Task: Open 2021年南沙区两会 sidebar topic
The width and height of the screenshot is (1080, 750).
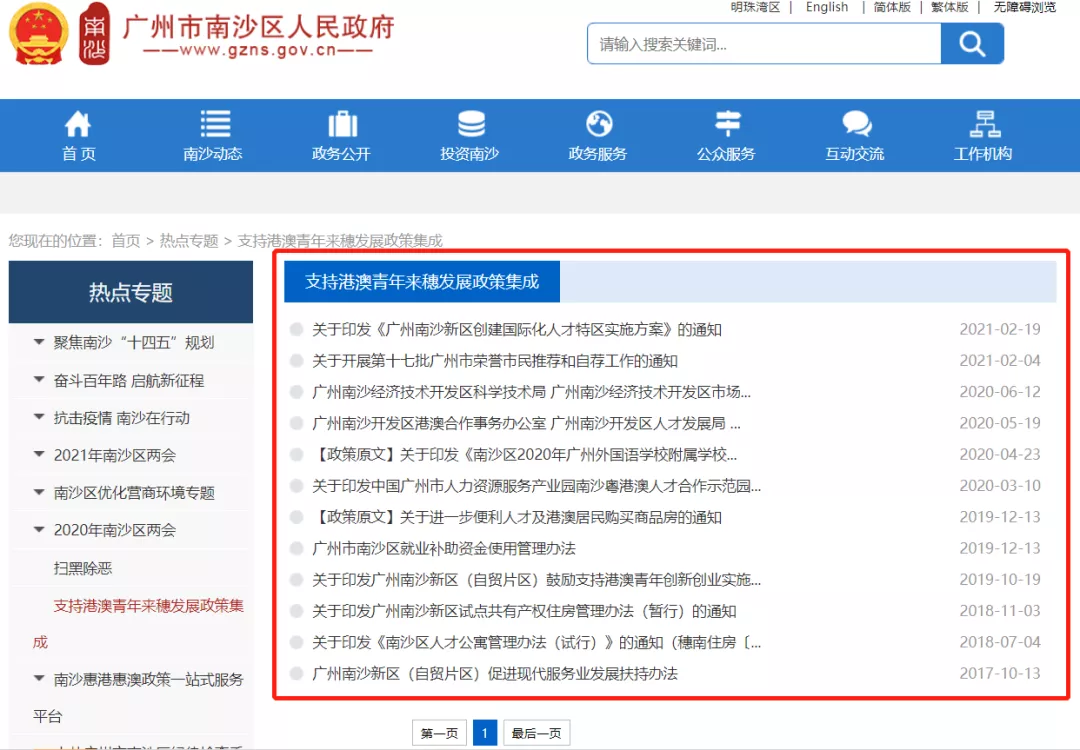Action: click(x=114, y=455)
